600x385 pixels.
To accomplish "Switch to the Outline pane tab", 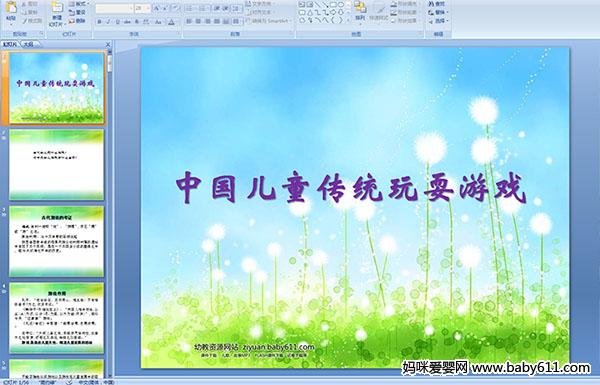I will click(x=29, y=44).
